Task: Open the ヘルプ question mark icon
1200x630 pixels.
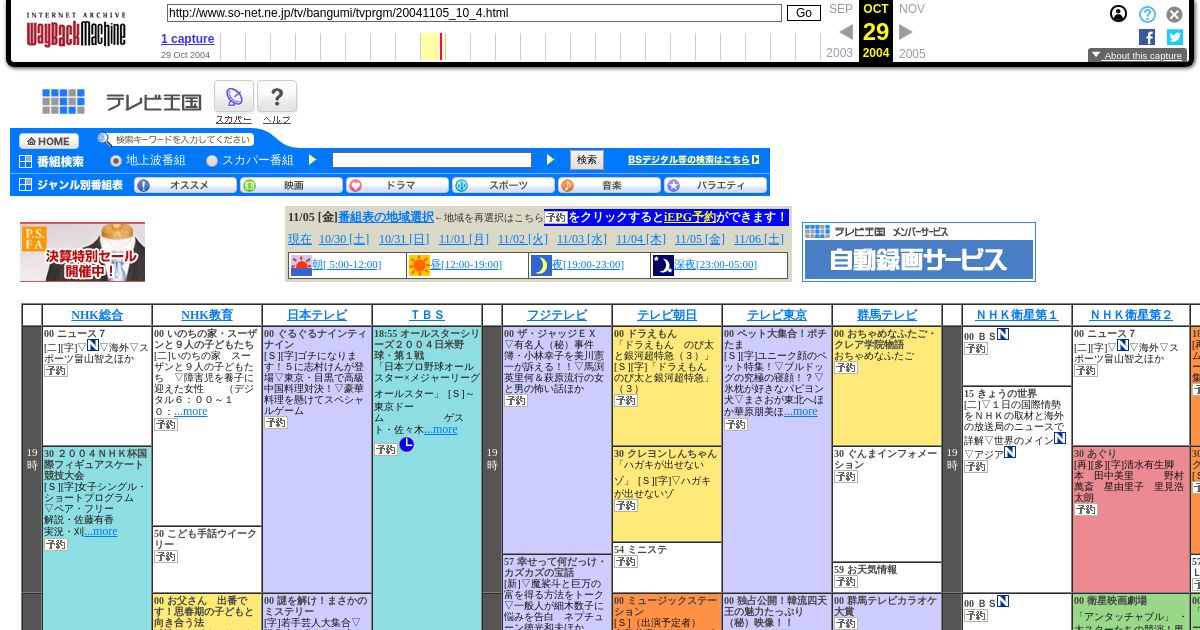Action: pyautogui.click(x=277, y=97)
